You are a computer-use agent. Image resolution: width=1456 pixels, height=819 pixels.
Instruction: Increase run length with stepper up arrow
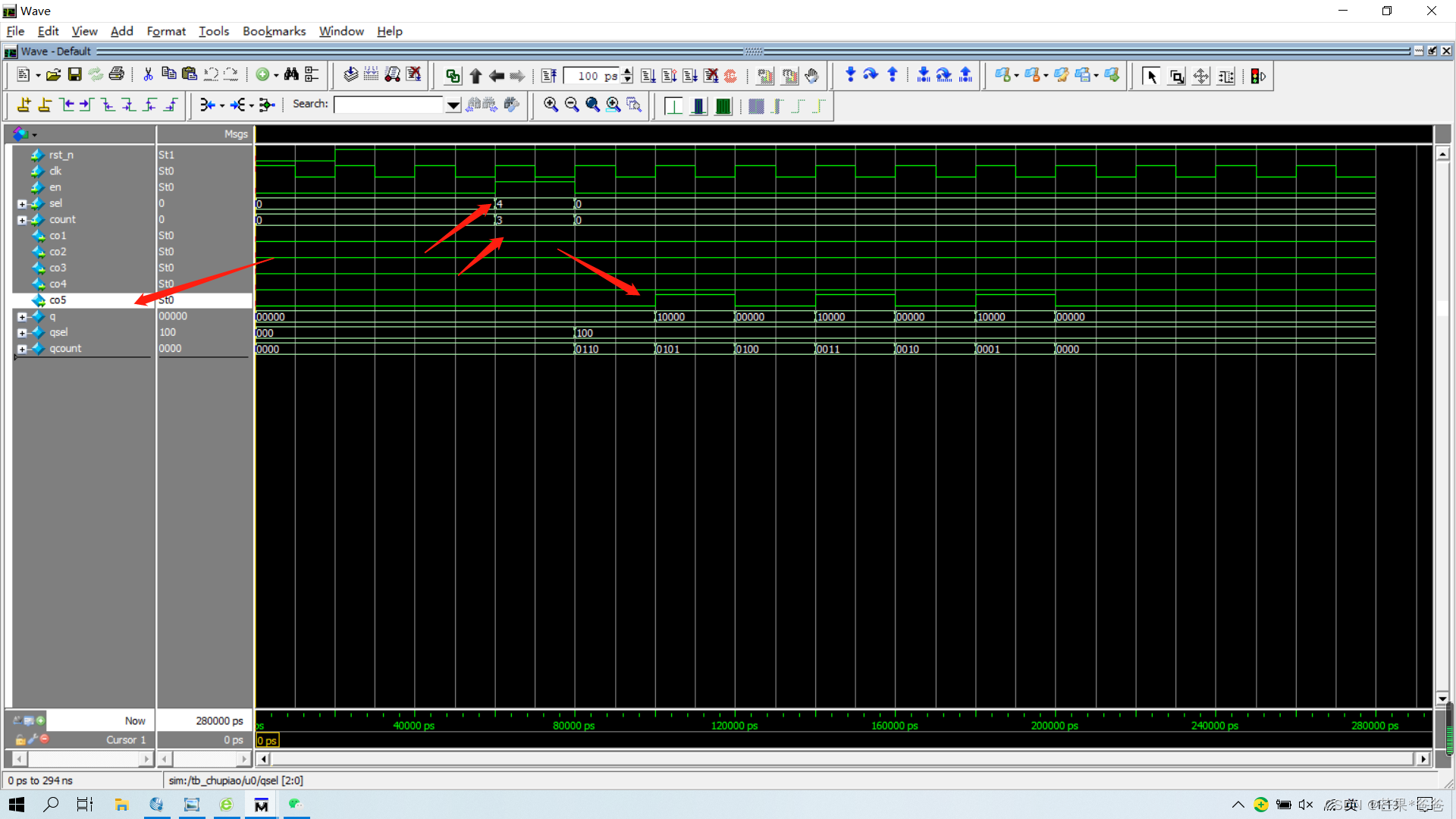(x=627, y=71)
